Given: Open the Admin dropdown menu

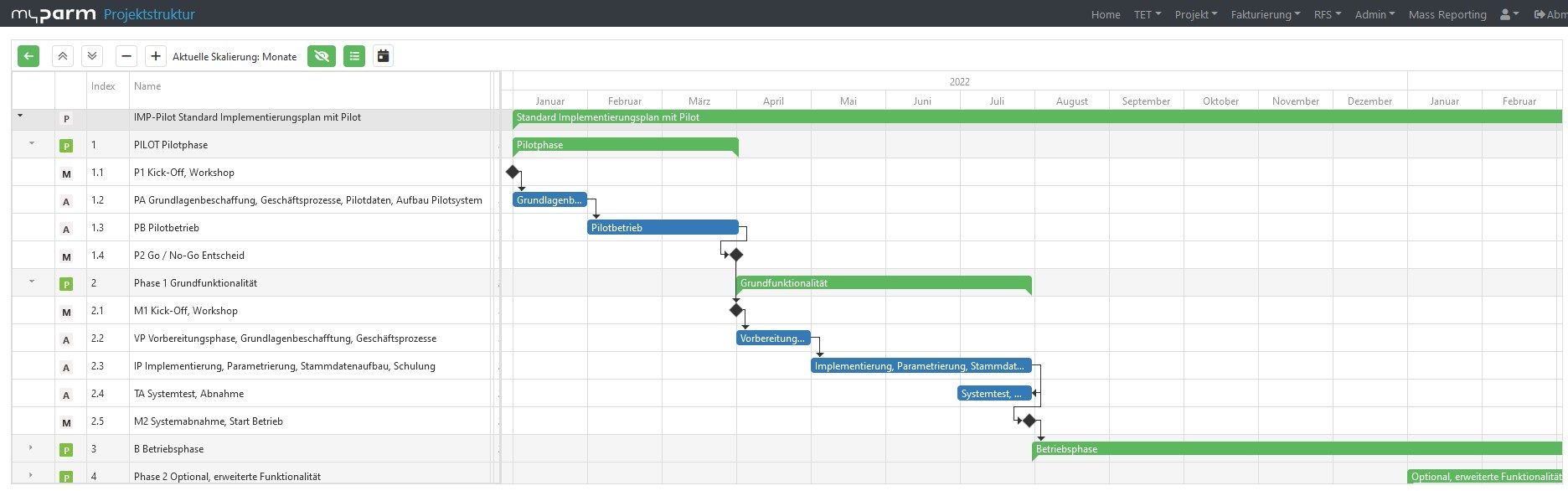Looking at the screenshot, I should [x=1375, y=14].
